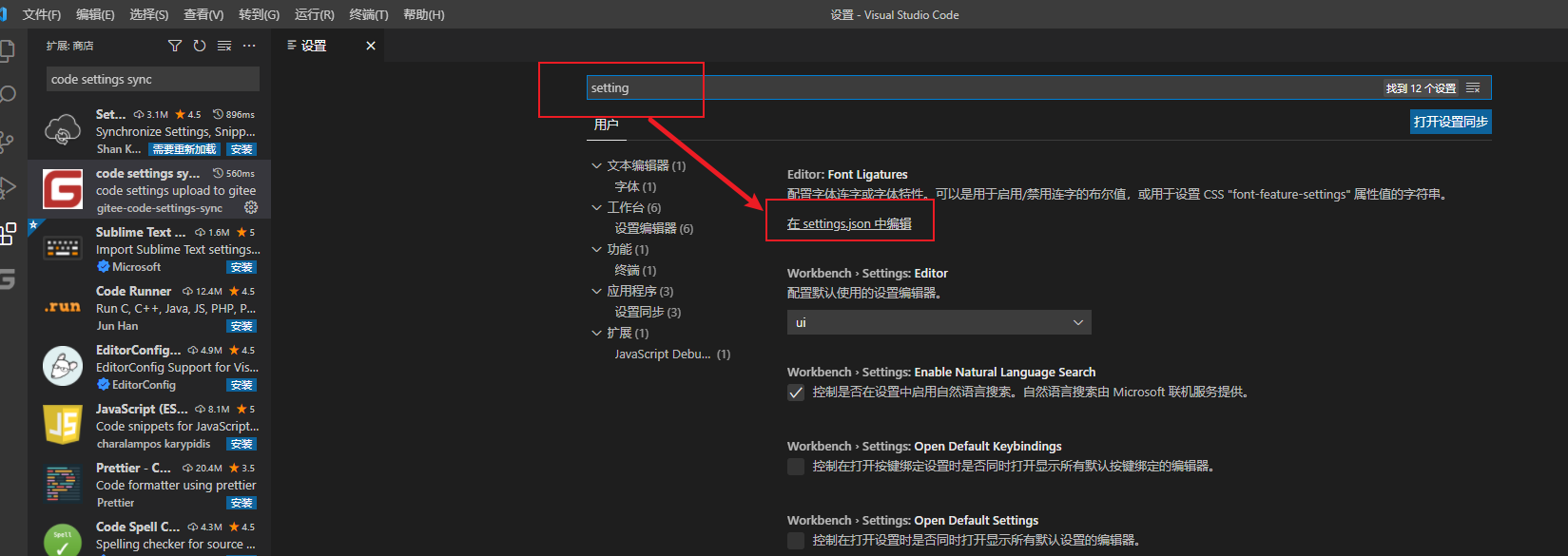Screen dimensions: 1568x556
Task: Refresh the extensions list
Action: click(200, 46)
